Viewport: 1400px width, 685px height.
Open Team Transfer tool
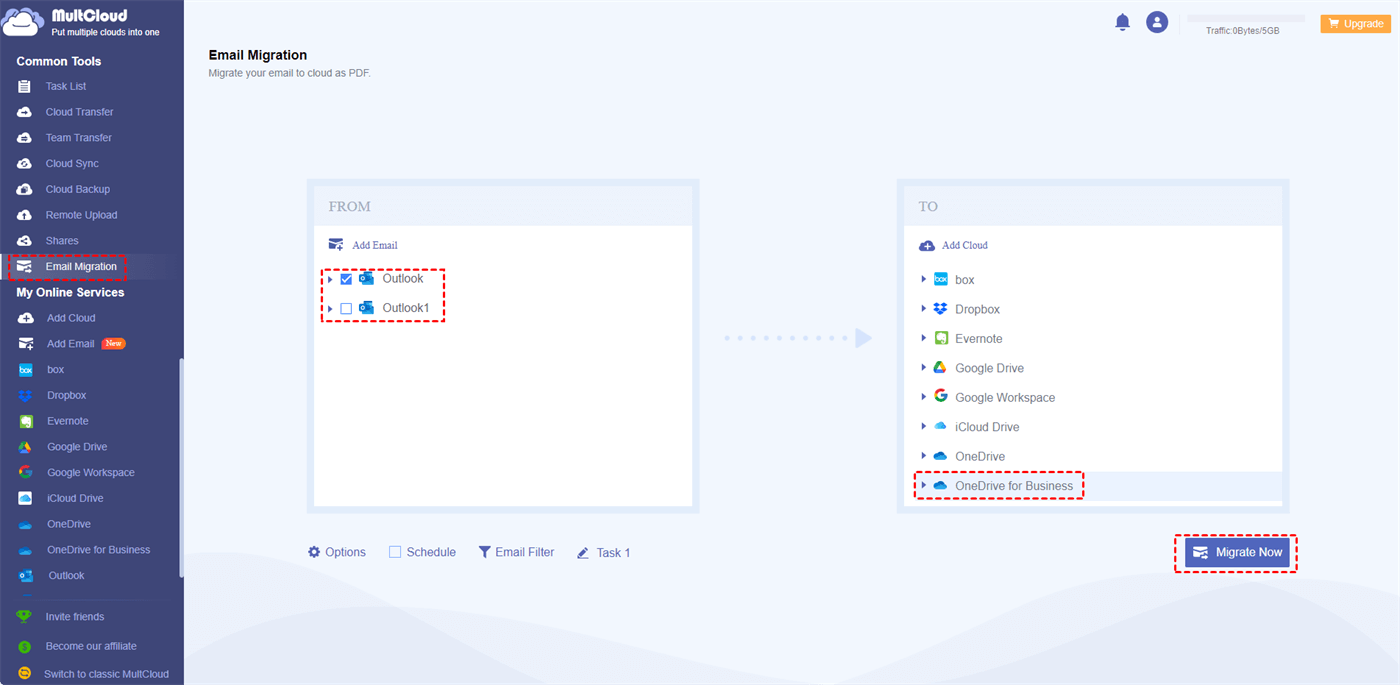pyautogui.click(x=78, y=138)
